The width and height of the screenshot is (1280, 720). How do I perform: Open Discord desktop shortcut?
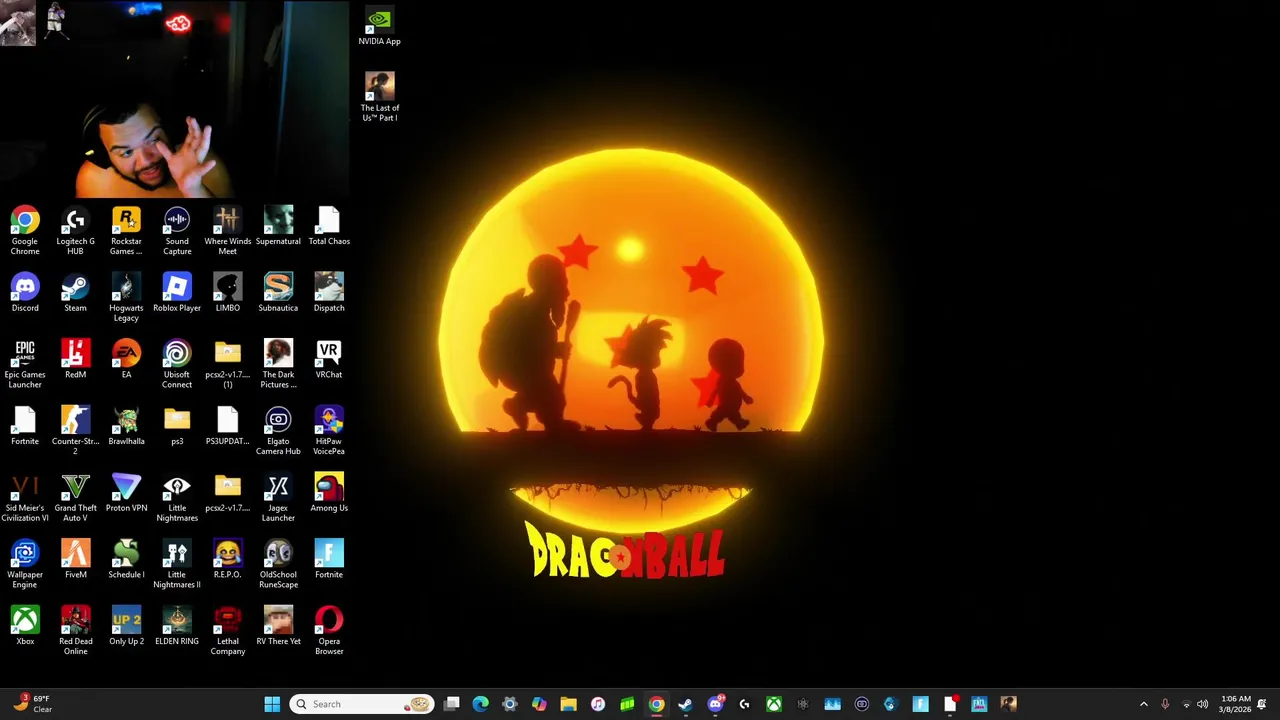(x=25, y=292)
